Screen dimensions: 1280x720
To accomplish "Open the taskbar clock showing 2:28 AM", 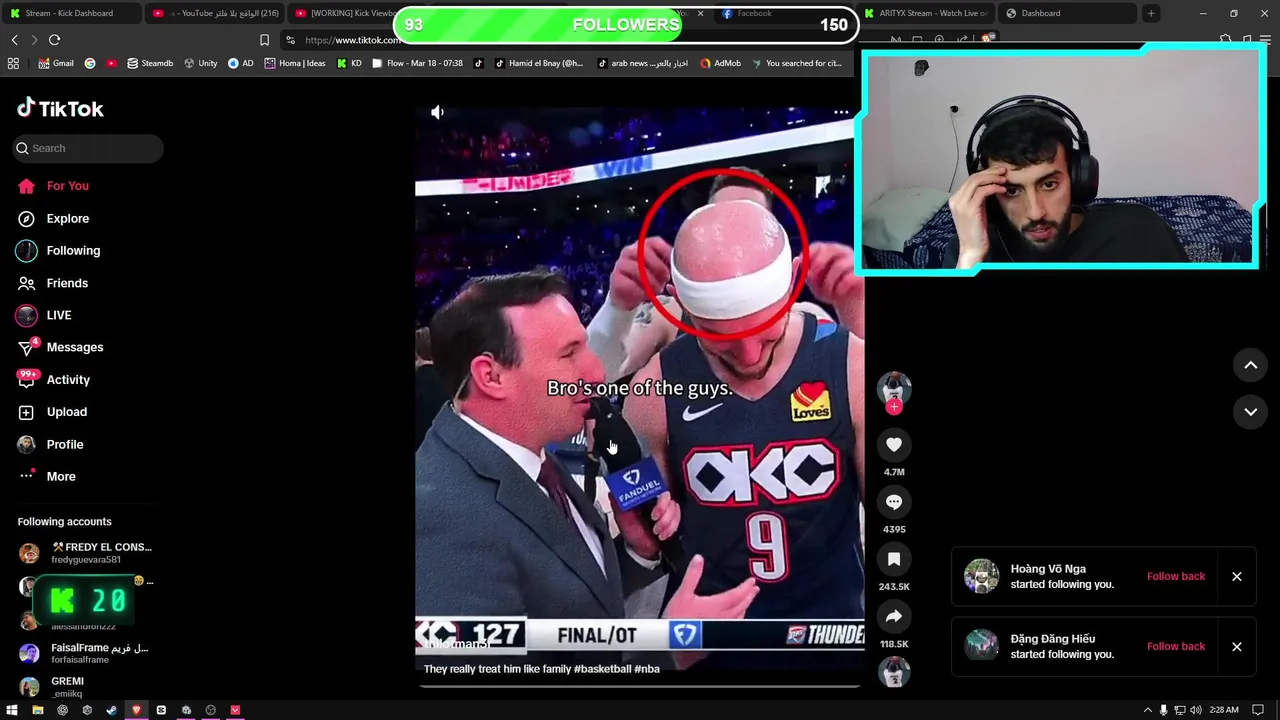I will click(1224, 710).
